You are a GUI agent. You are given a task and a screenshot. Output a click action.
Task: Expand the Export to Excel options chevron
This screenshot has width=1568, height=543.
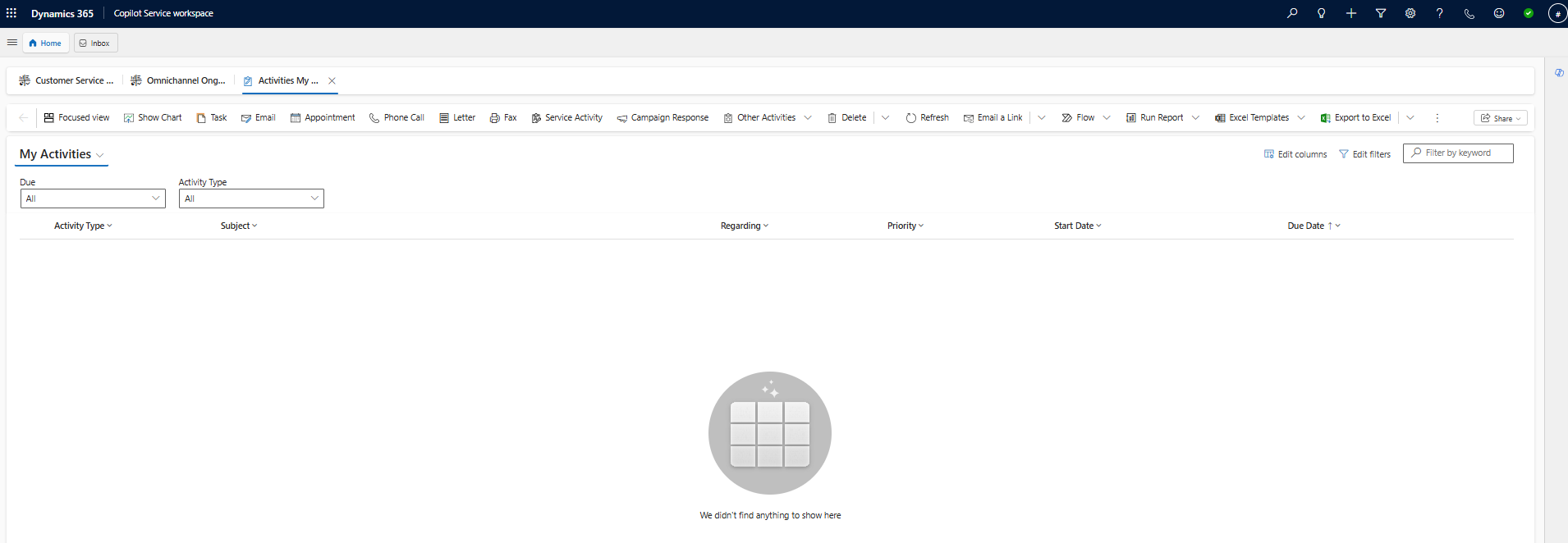pos(1410,118)
